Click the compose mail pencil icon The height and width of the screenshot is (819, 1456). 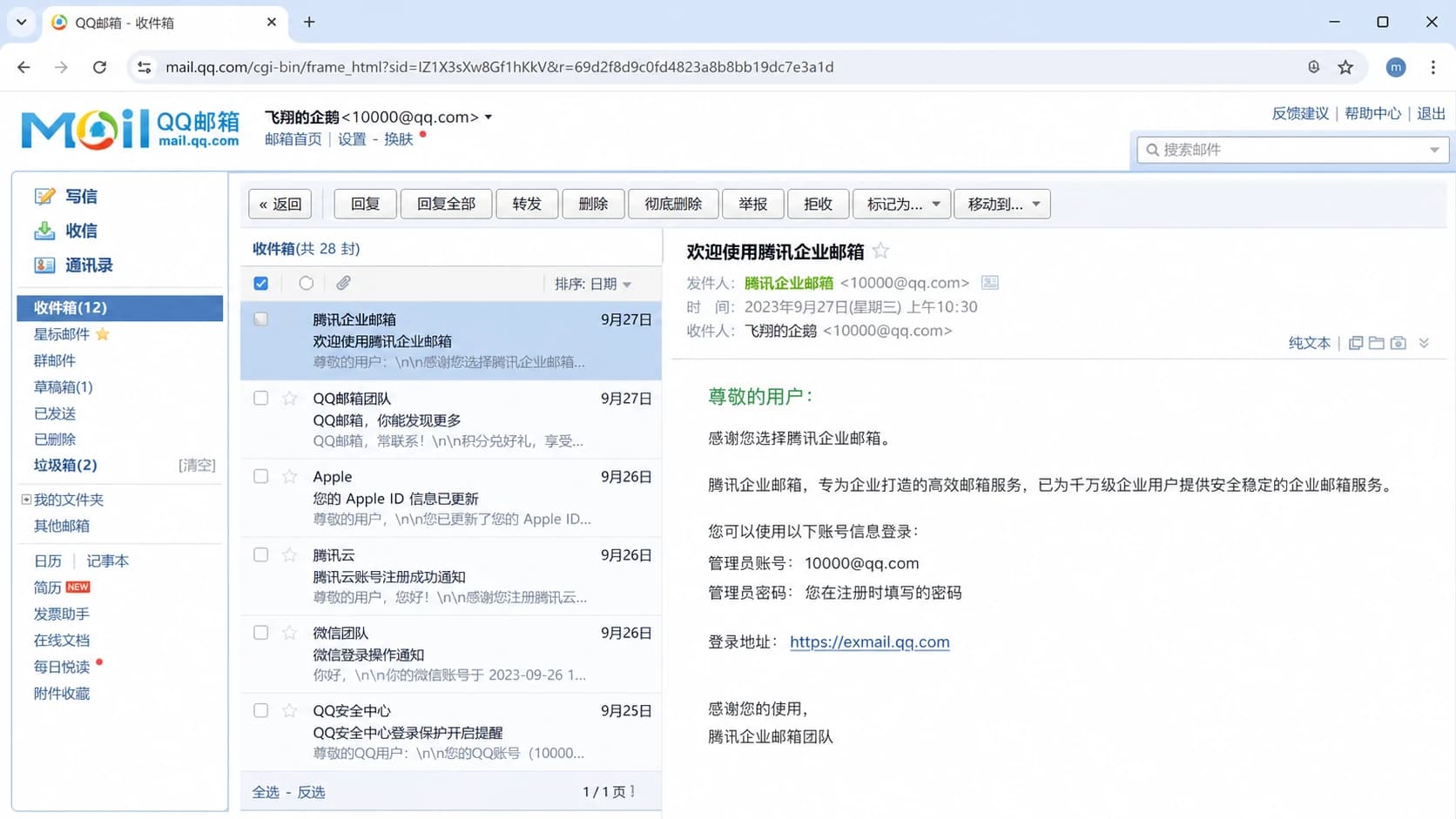tap(44, 196)
